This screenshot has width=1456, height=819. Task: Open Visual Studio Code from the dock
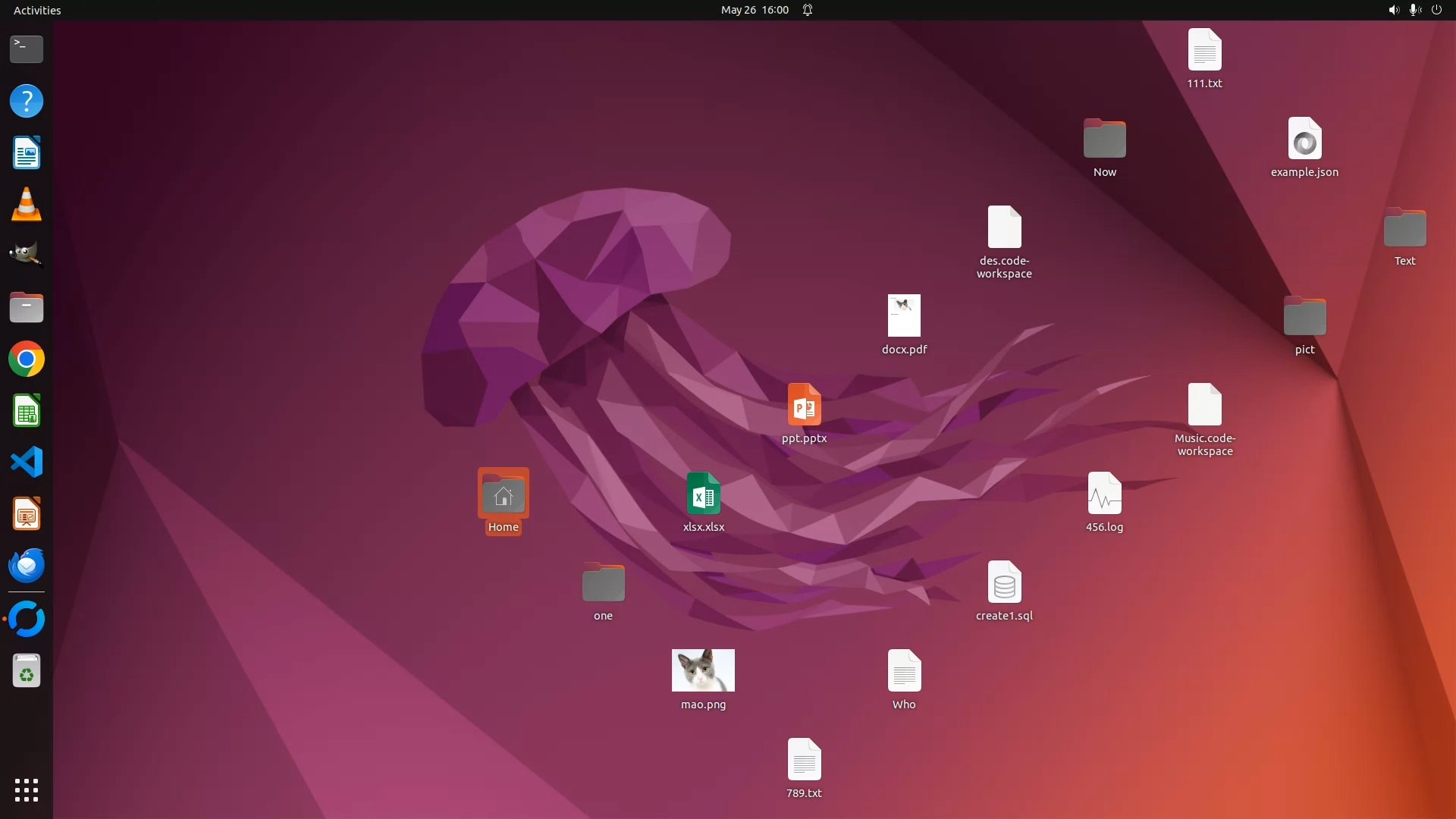pyautogui.click(x=27, y=462)
